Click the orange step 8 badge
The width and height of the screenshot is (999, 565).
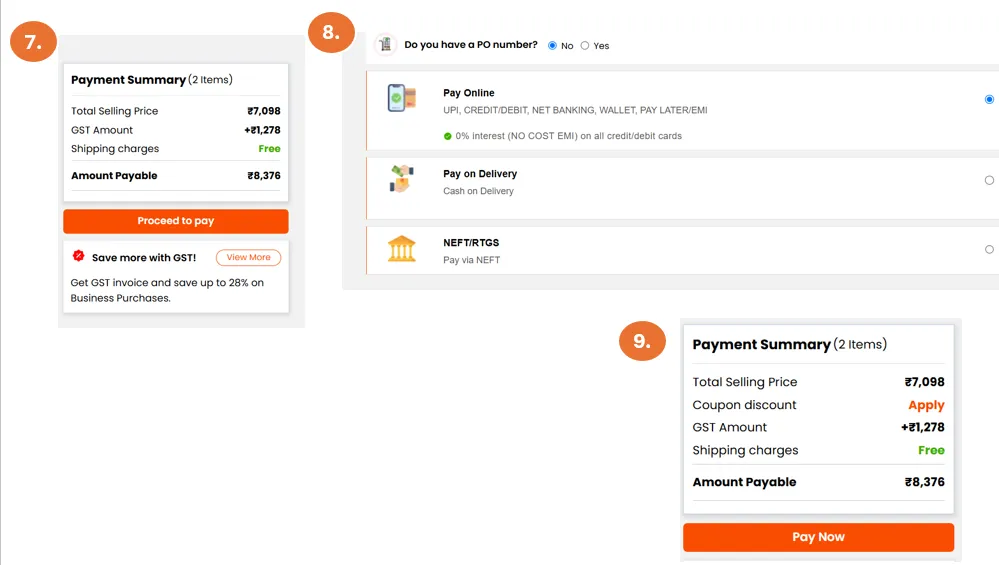coord(331,32)
